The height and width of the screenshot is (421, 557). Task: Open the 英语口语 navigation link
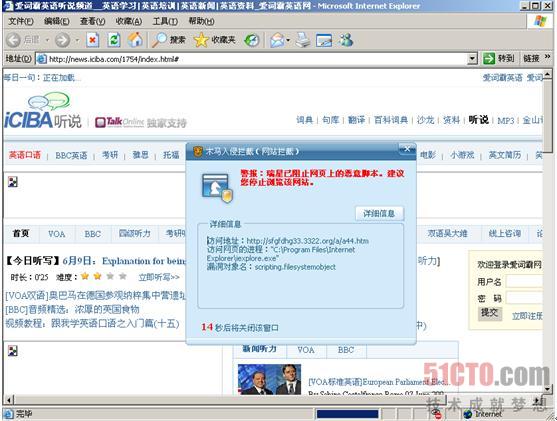point(25,155)
